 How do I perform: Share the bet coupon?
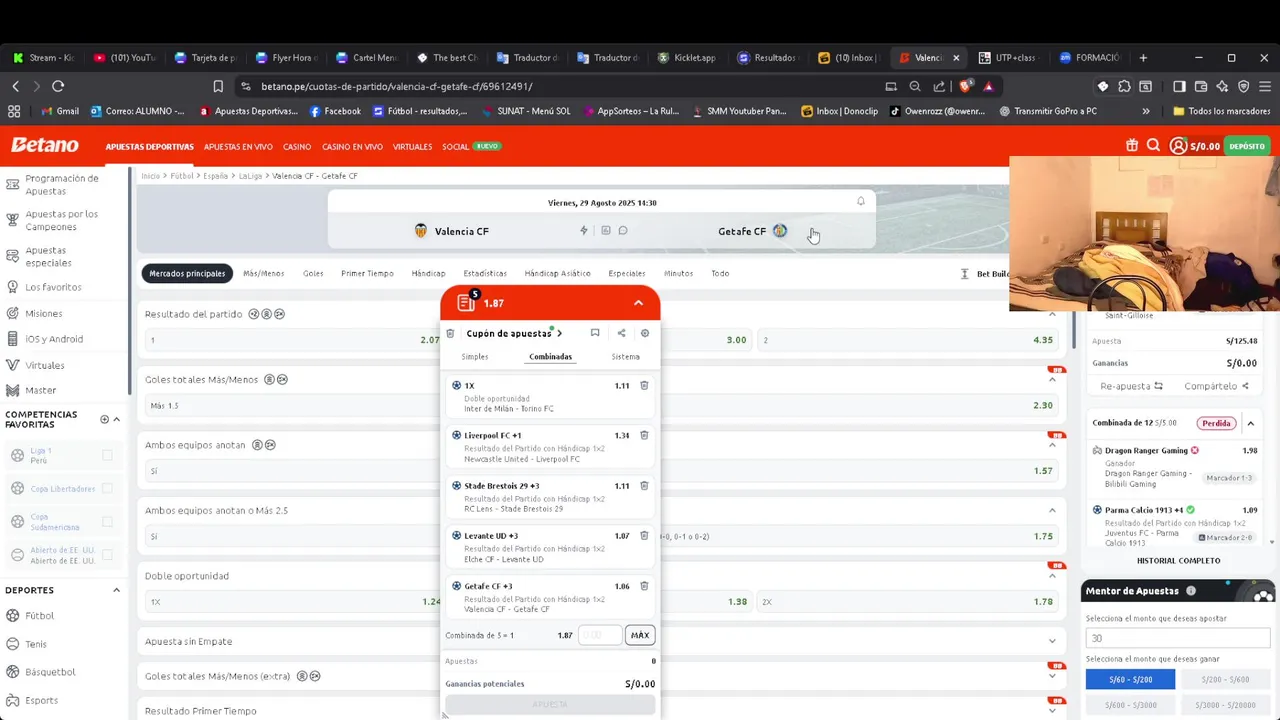[x=621, y=333]
